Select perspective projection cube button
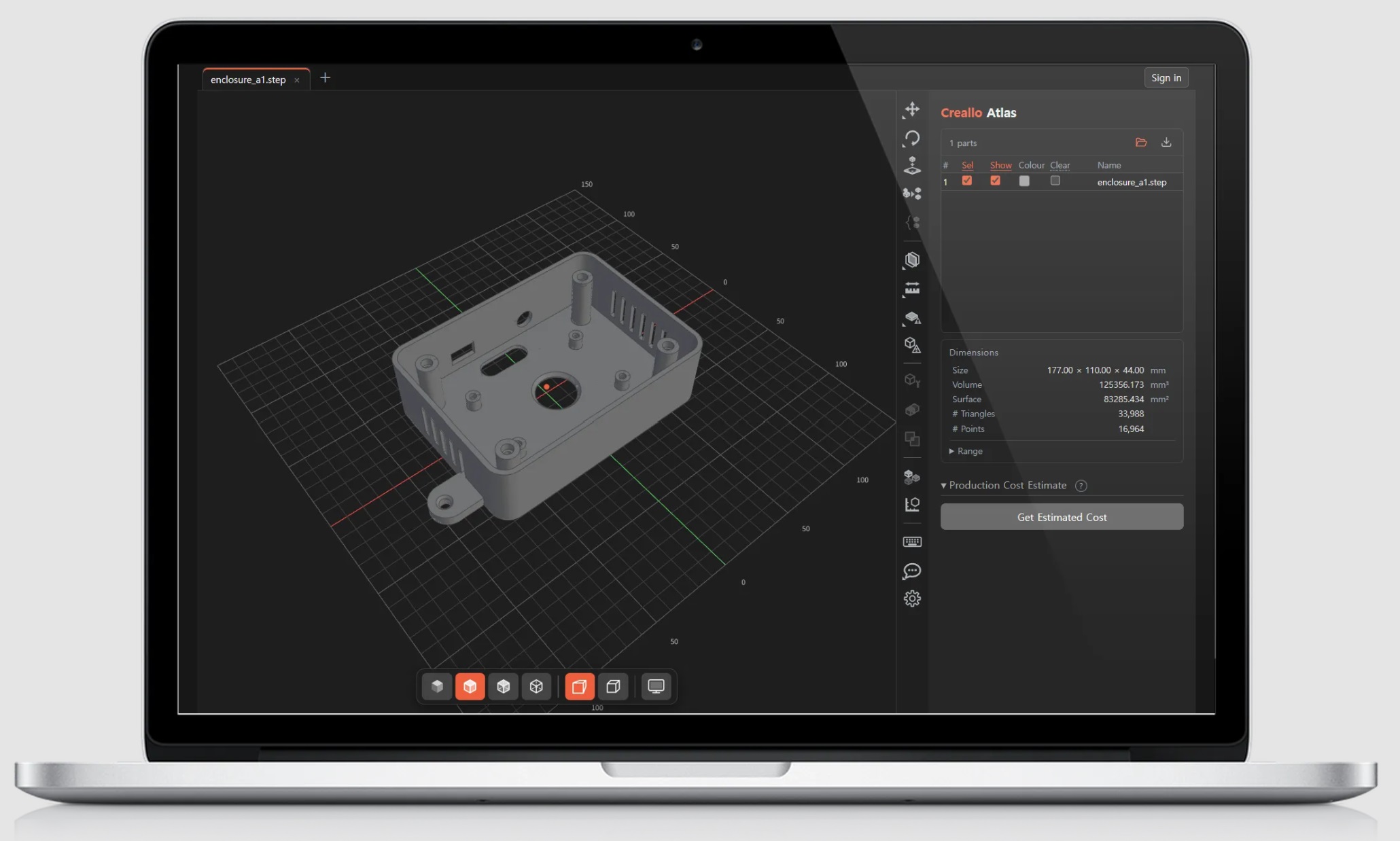 (580, 686)
